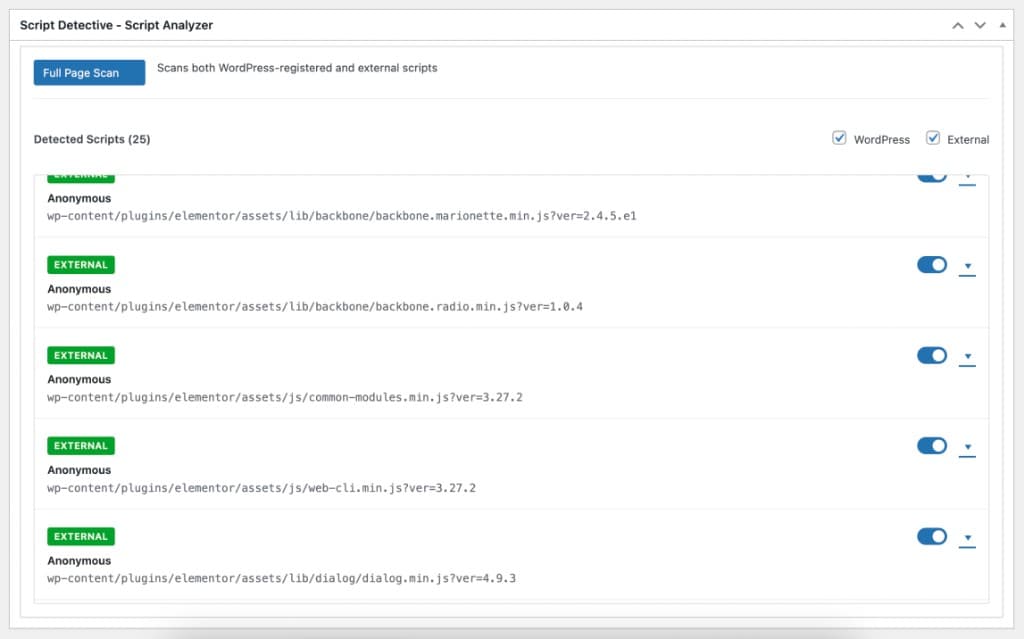Screen dimensions: 1024x639
Task: Turn off the backbone.radio.min.js script
Action: (931, 265)
